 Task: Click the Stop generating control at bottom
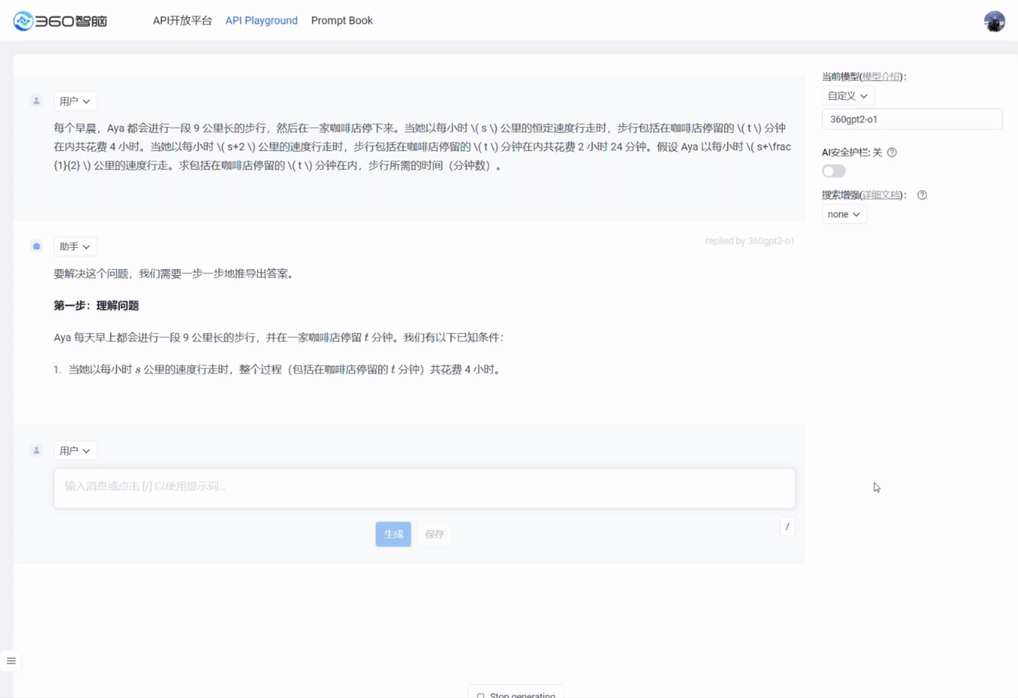point(515,692)
